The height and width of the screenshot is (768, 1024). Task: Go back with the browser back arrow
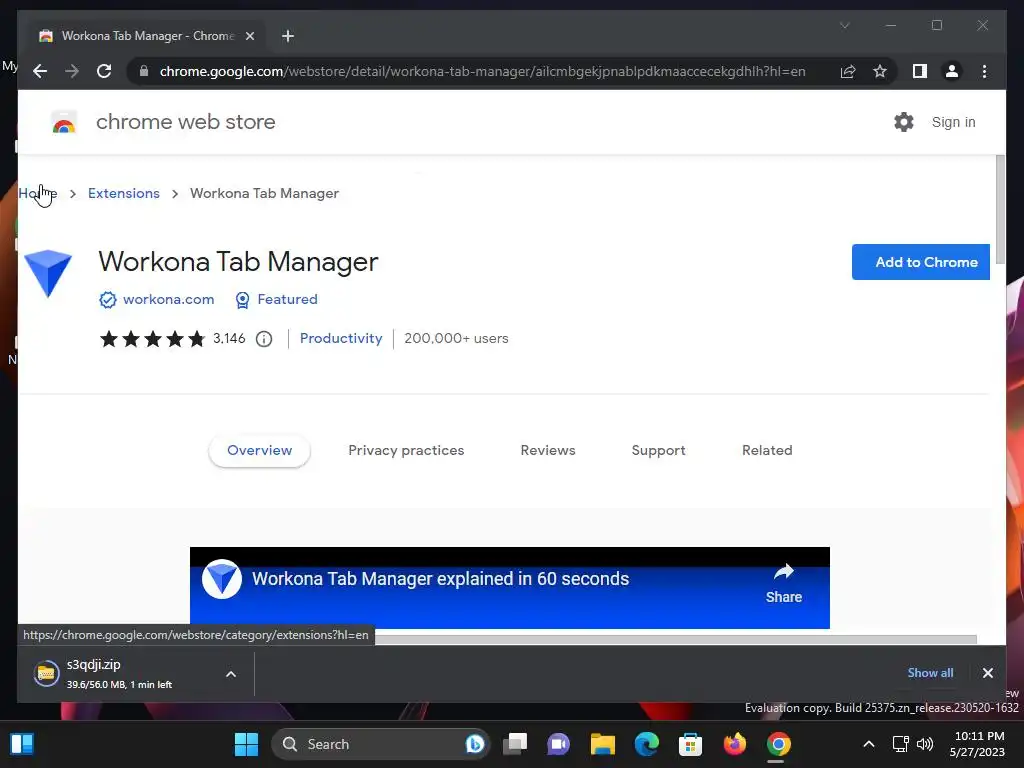click(40, 71)
